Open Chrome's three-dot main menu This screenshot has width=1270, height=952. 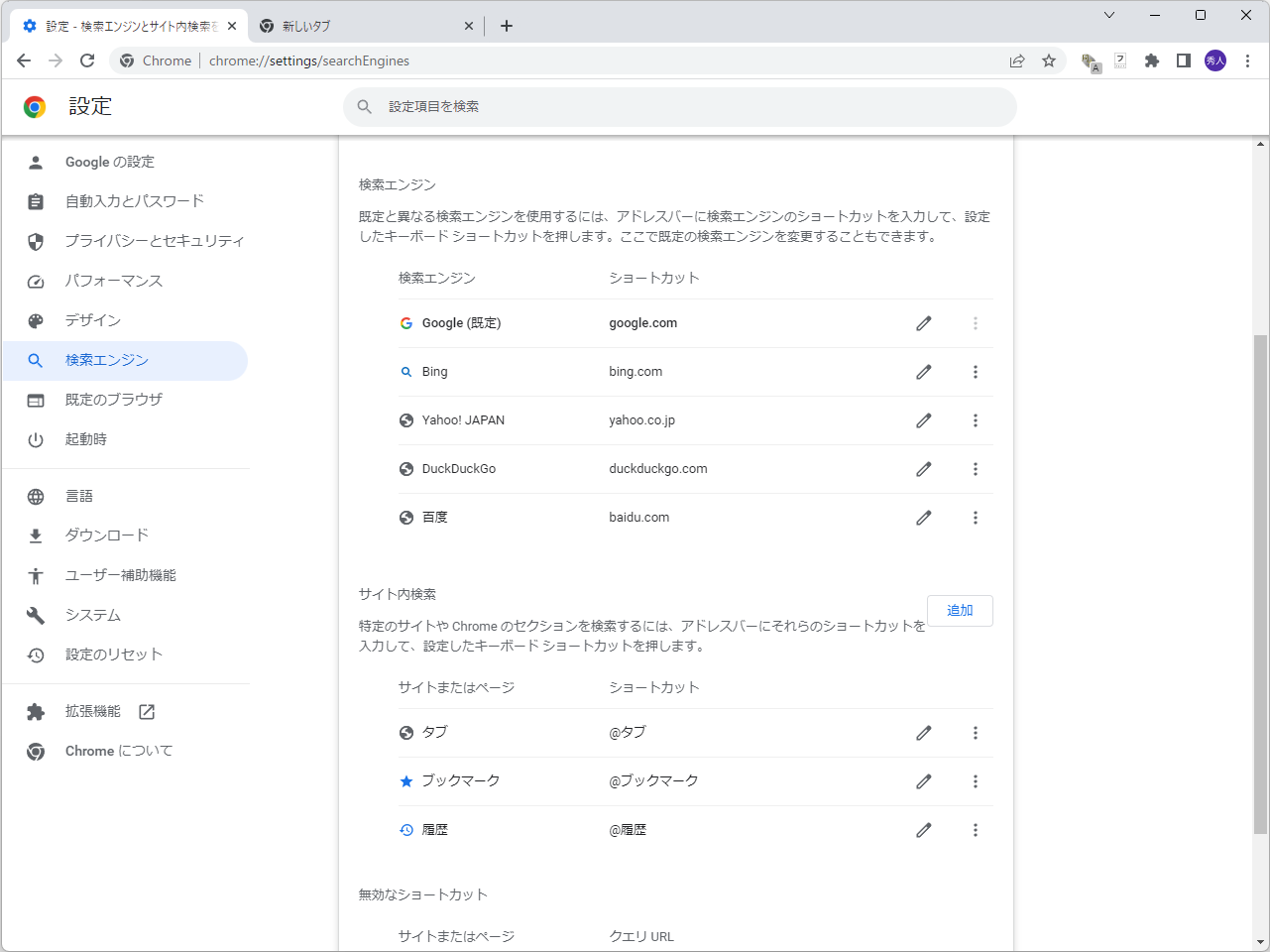coord(1247,60)
